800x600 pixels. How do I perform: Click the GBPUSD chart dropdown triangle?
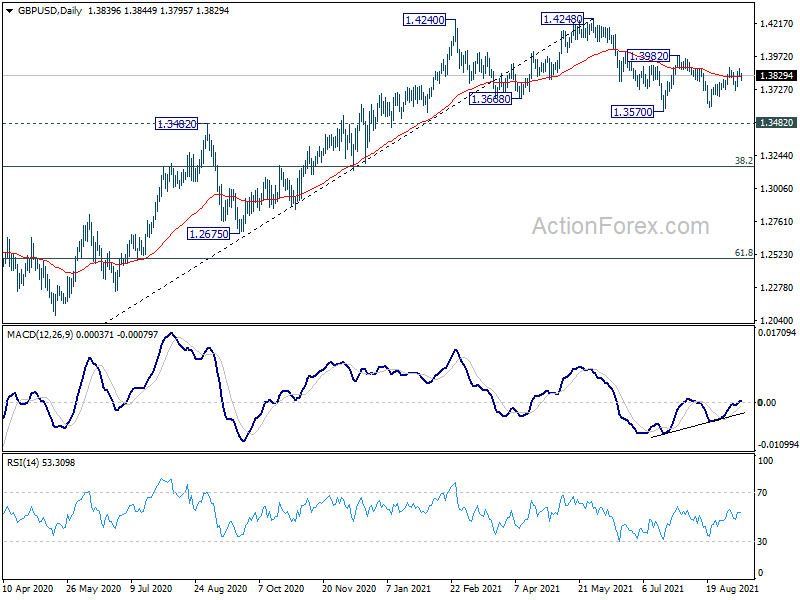(10, 11)
